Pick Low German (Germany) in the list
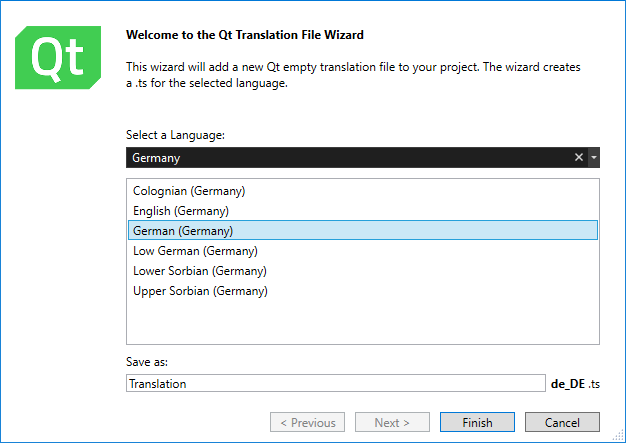626x443 pixels. [195, 251]
